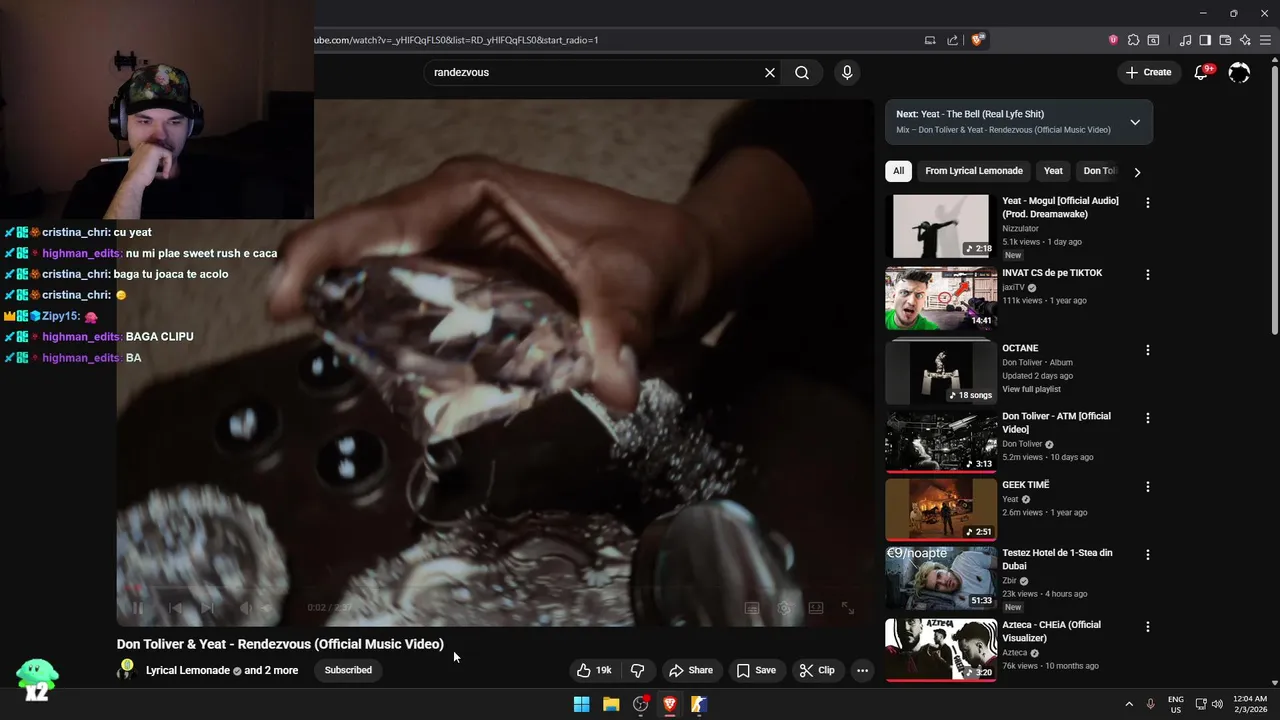Click the tab search icon in toolbar
This screenshot has width=1280, height=720.
point(1153,40)
